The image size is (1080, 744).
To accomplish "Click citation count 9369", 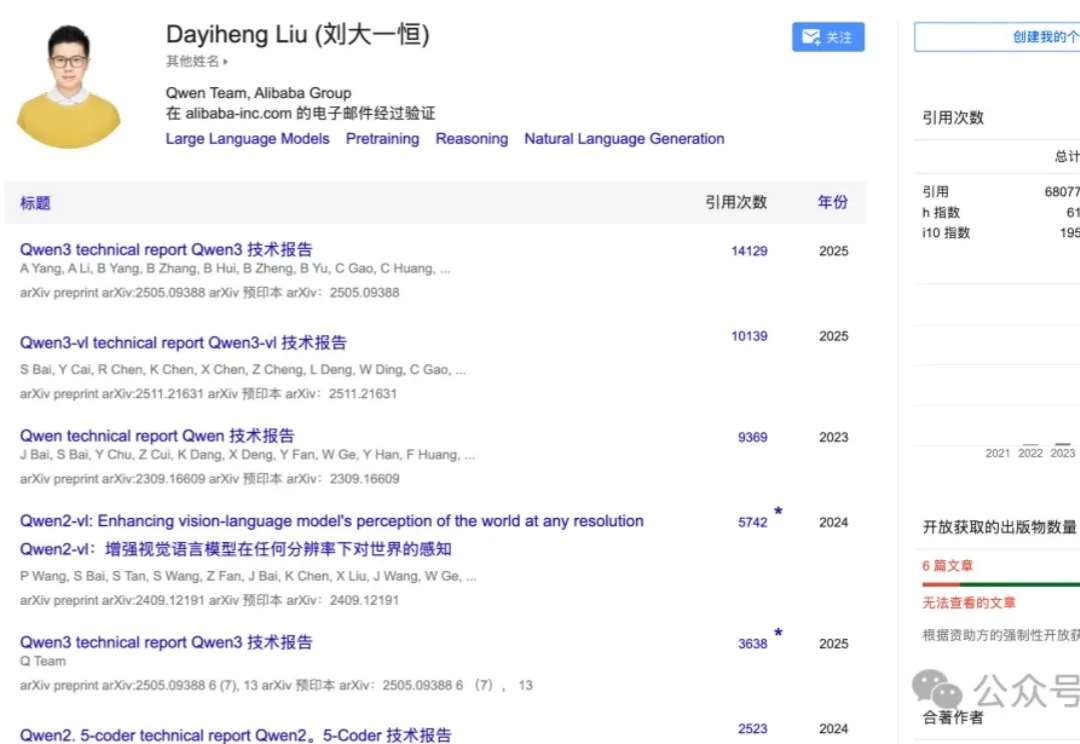I will point(752,437).
